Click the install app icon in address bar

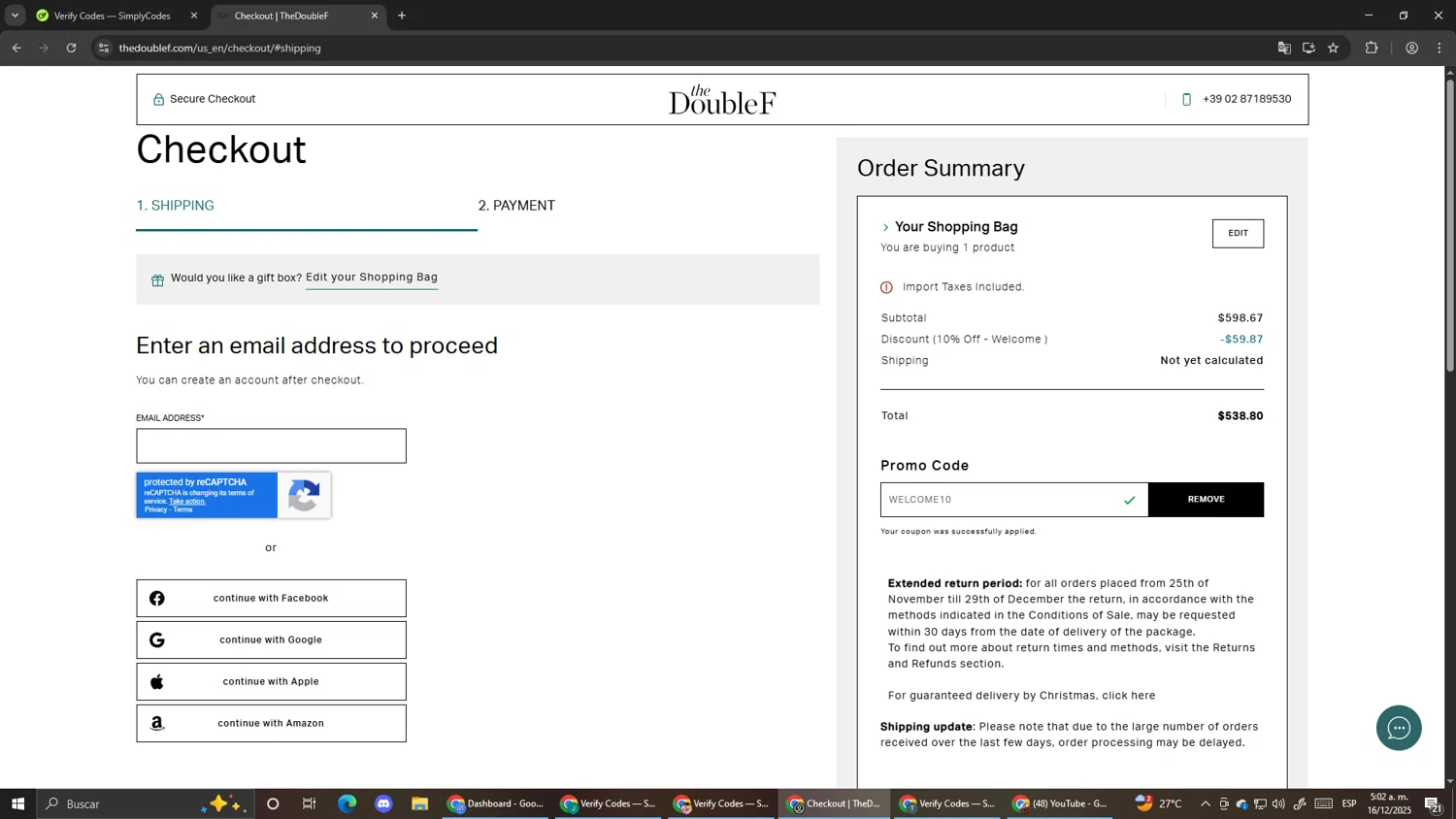(x=1308, y=48)
